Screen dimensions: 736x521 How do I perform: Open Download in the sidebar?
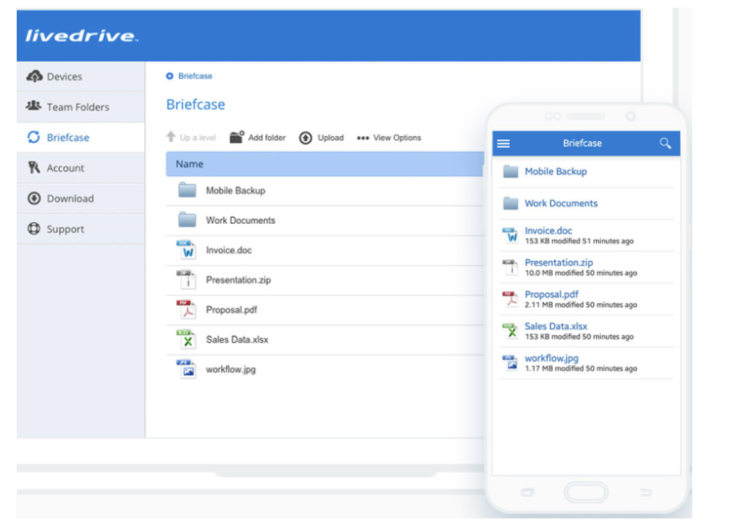pyautogui.click(x=81, y=199)
